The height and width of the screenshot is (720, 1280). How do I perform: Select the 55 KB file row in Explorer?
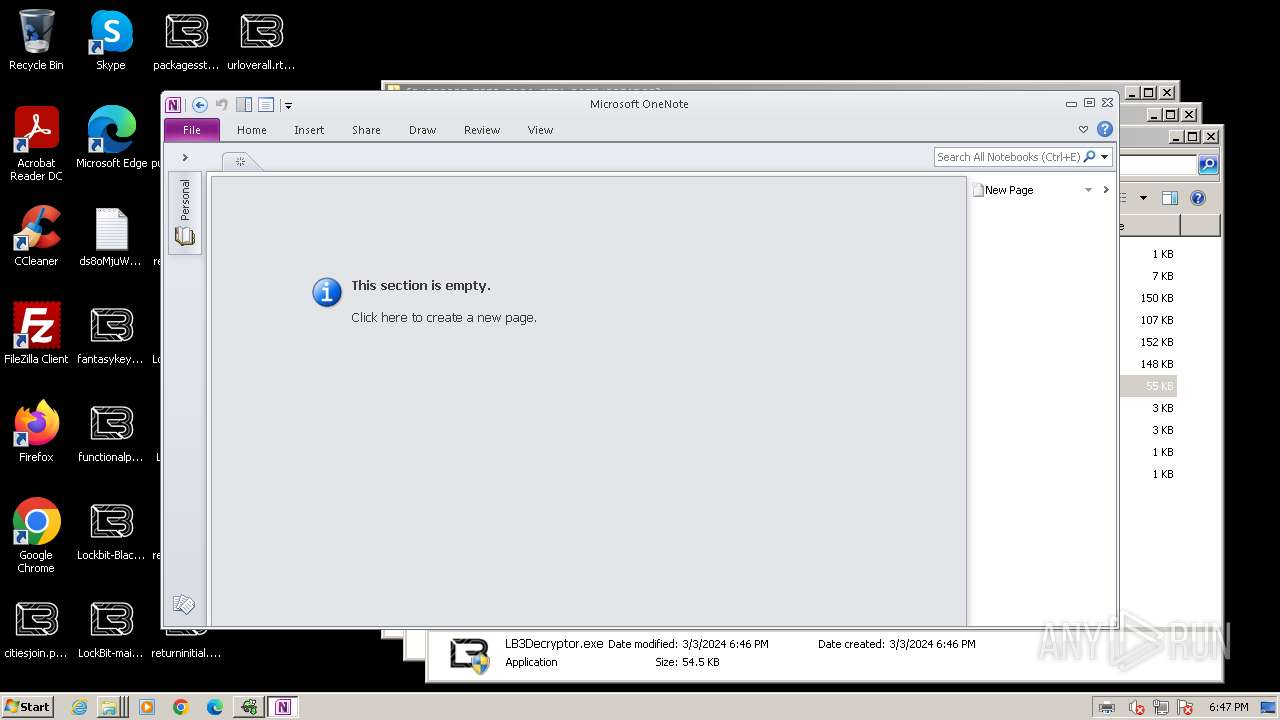[1149, 386]
